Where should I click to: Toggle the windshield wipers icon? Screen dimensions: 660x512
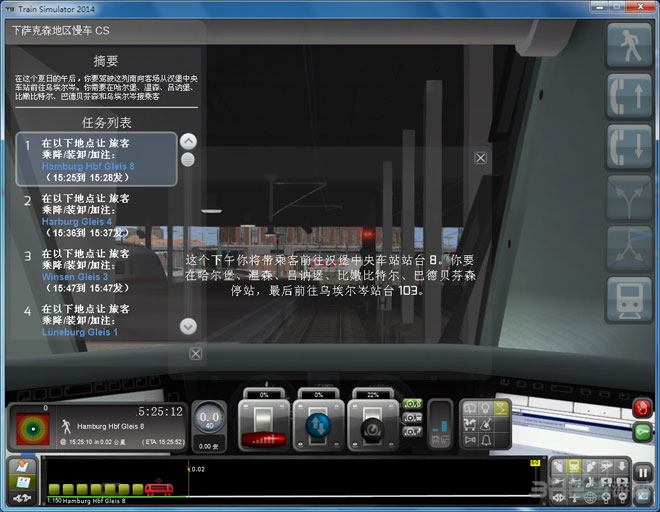[x=470, y=408]
